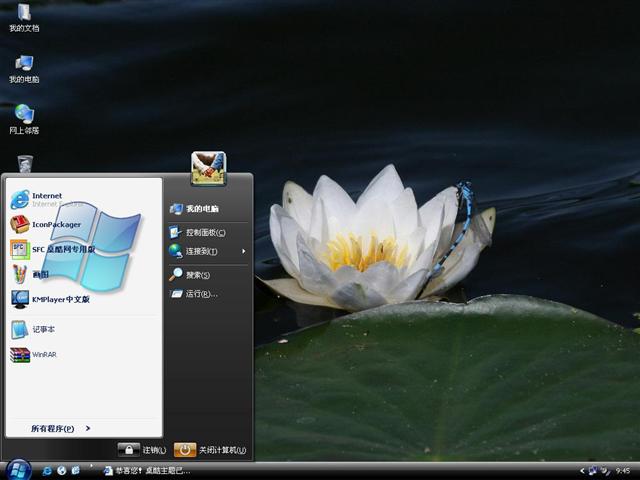Viewport: 640px width, 480px height.
Task: Launch Internet Explorer from Quick Launch
Action: tap(47, 471)
